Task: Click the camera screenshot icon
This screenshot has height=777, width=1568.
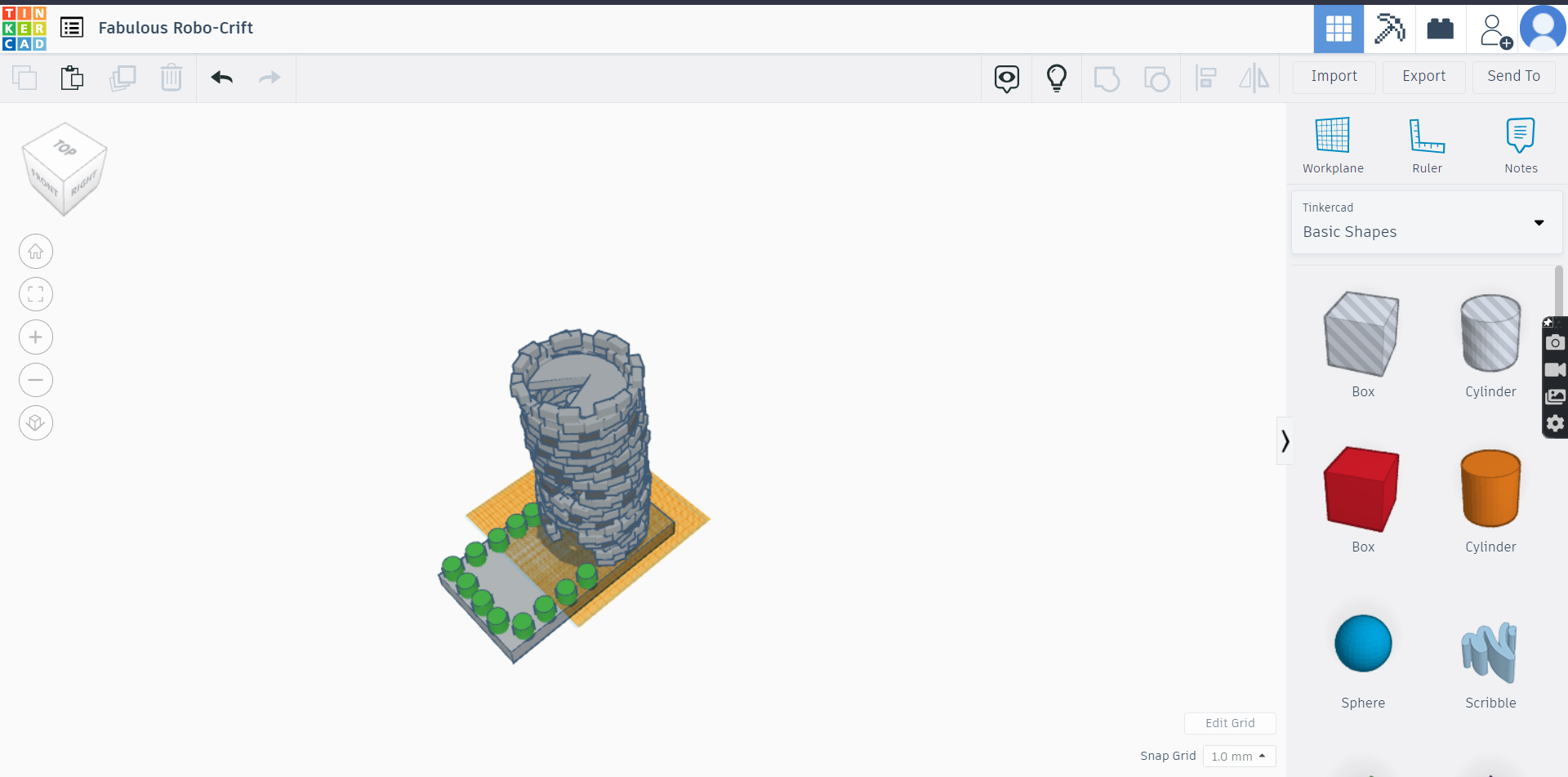Action: click(1555, 342)
